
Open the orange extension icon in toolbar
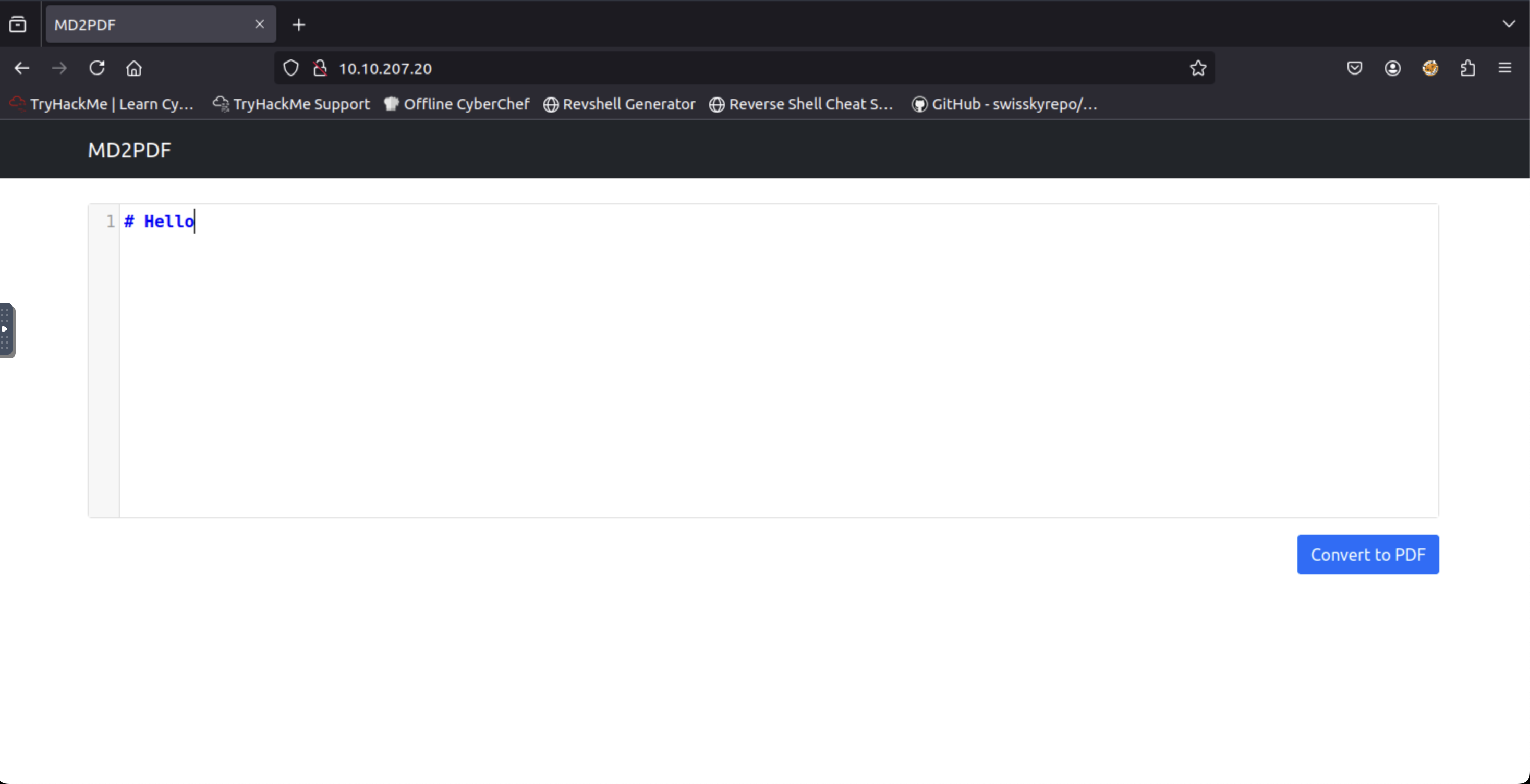(x=1430, y=68)
